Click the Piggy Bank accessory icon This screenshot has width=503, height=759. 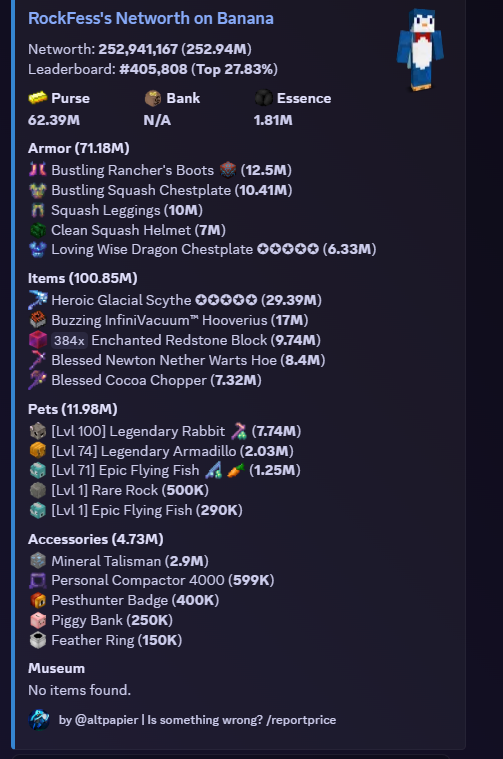(x=38, y=620)
